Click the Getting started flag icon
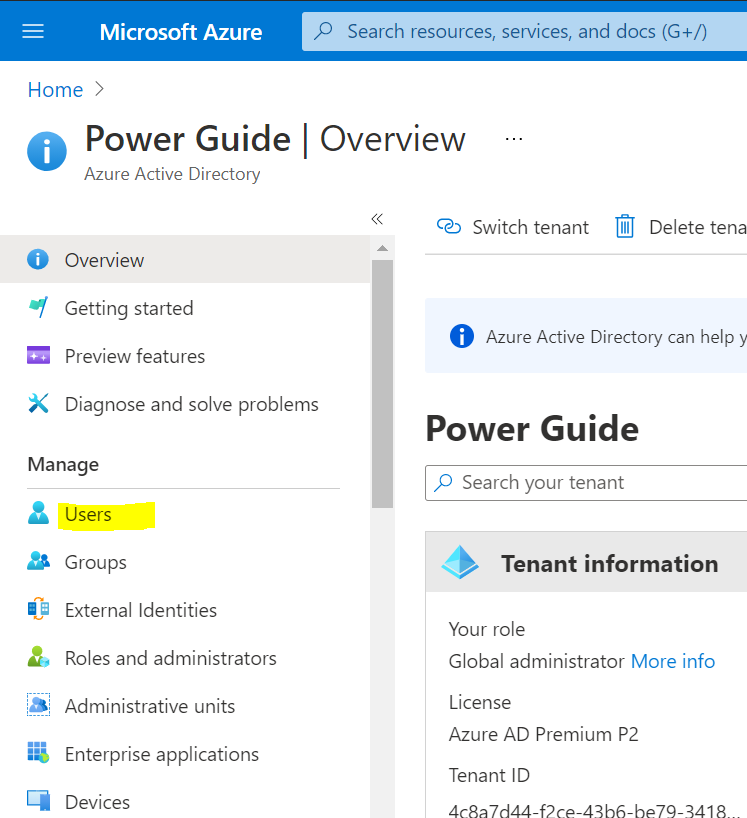 pos(38,307)
